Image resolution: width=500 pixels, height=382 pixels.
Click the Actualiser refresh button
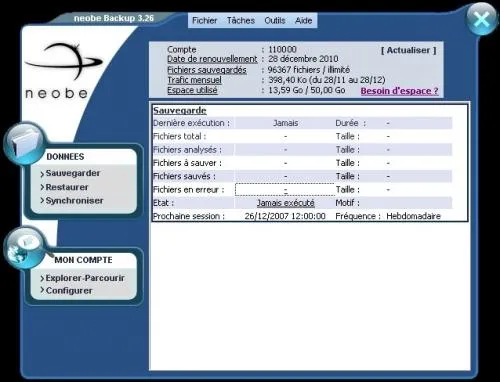pyautogui.click(x=408, y=50)
